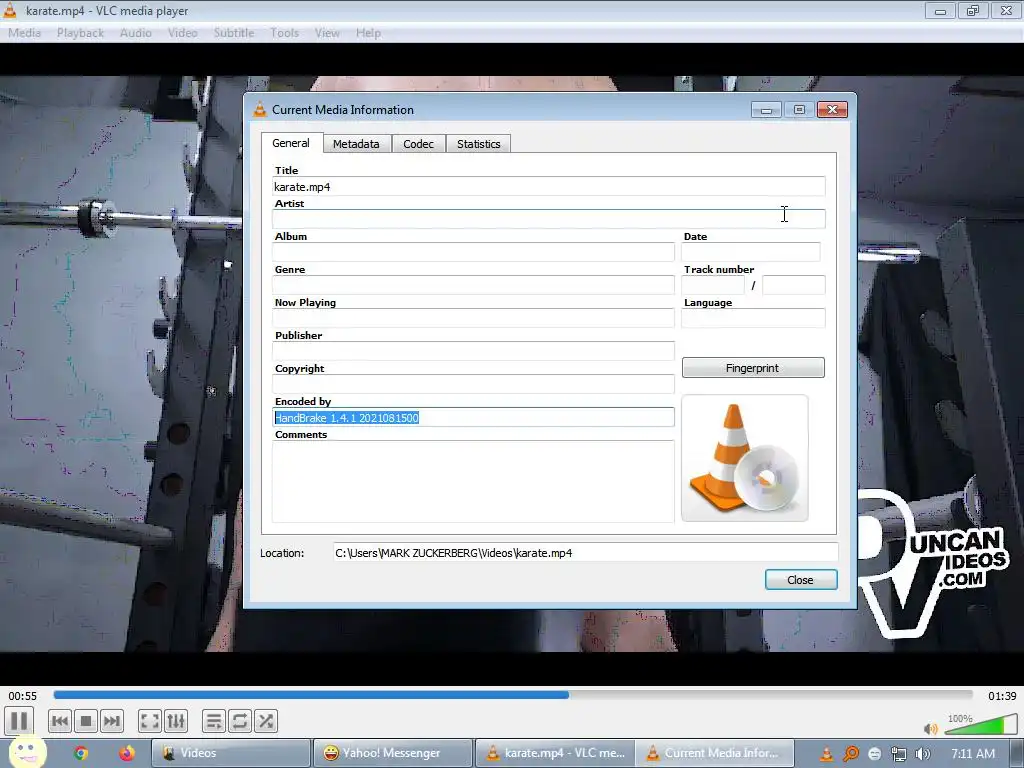1024x768 pixels.
Task: Click in the Date field
Action: 751,252
